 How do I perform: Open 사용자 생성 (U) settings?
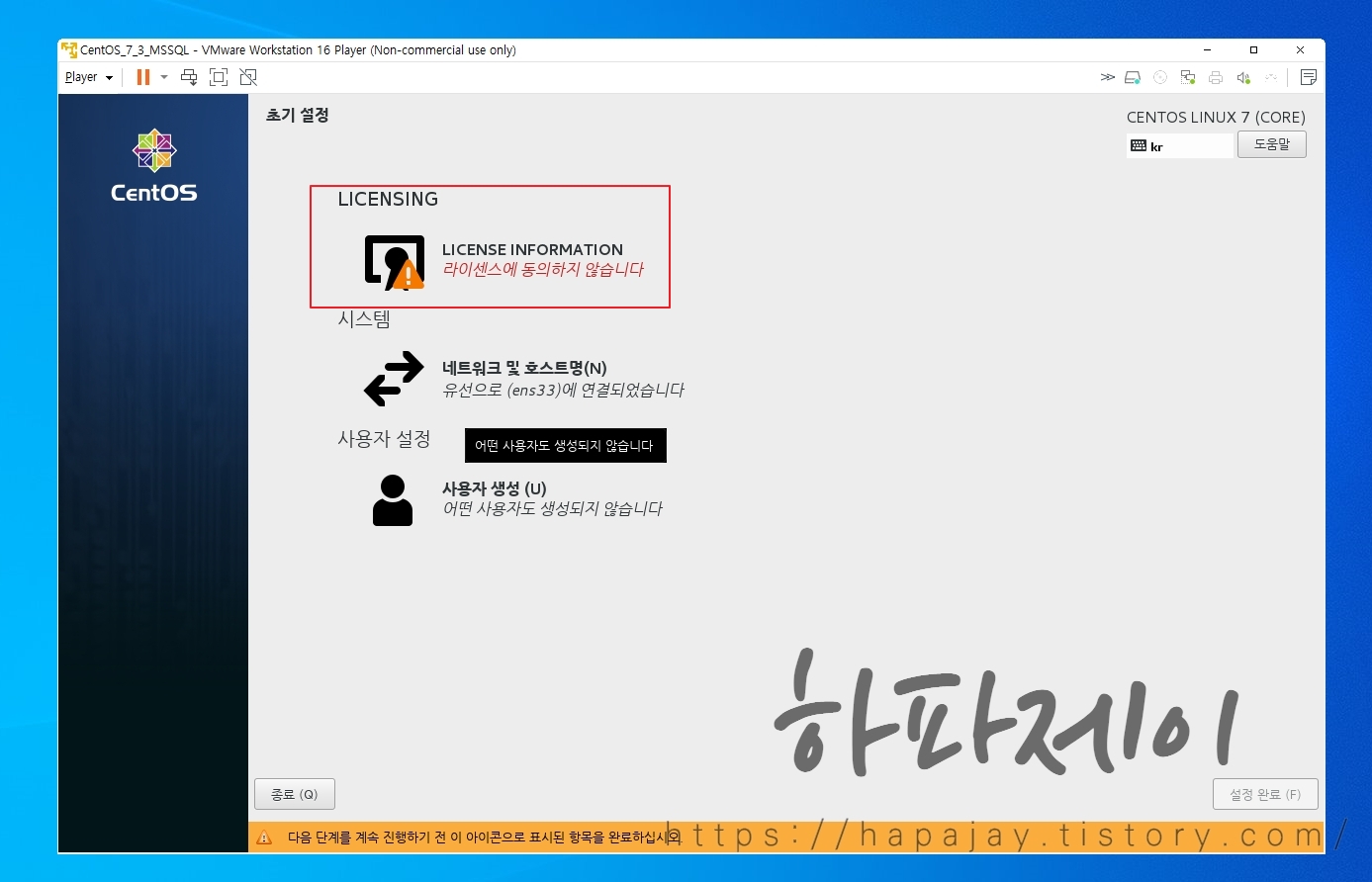tap(495, 488)
